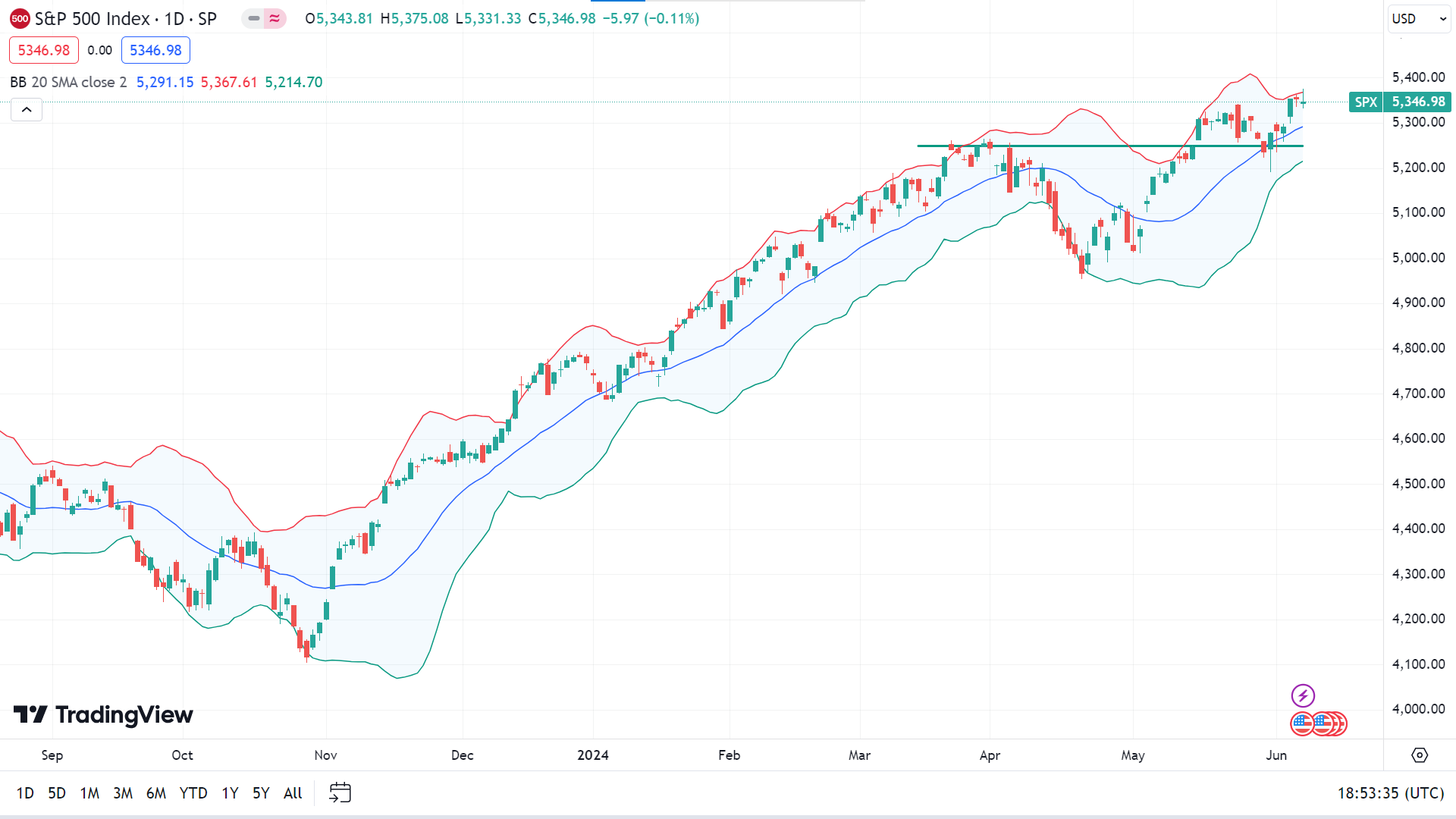Click the S&P 500 symbol logo icon
Viewport: 1456px width, 819px height.
(20, 19)
